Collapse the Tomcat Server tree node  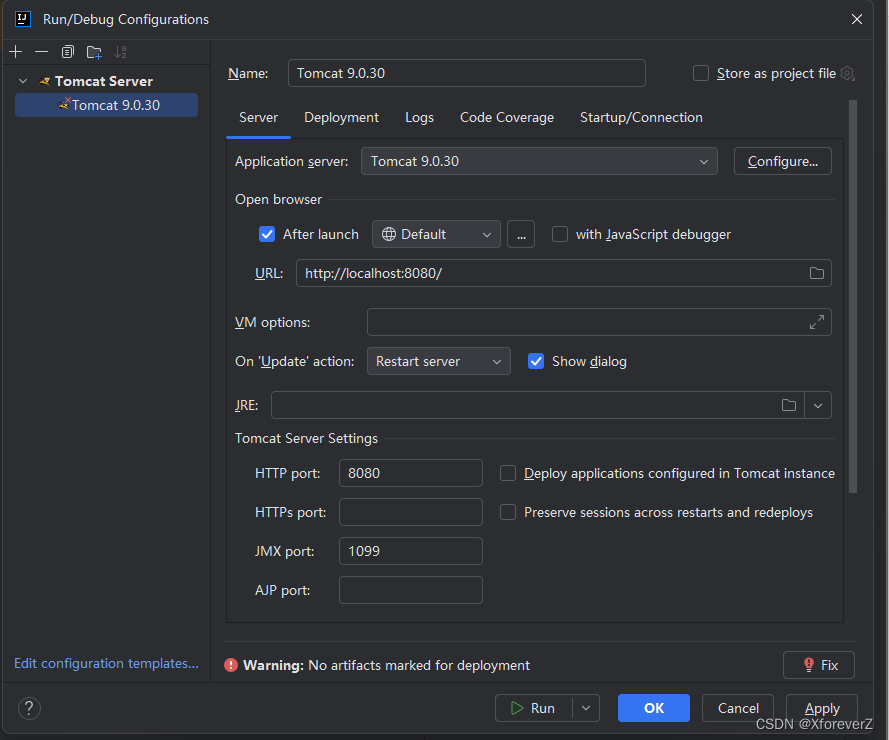23,81
